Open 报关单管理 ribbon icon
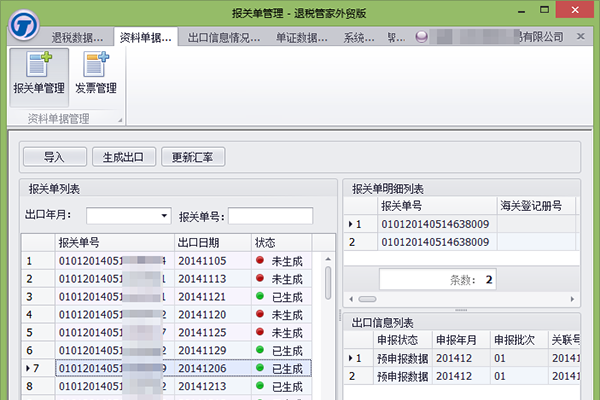This screenshot has width=600, height=400. click(39, 77)
